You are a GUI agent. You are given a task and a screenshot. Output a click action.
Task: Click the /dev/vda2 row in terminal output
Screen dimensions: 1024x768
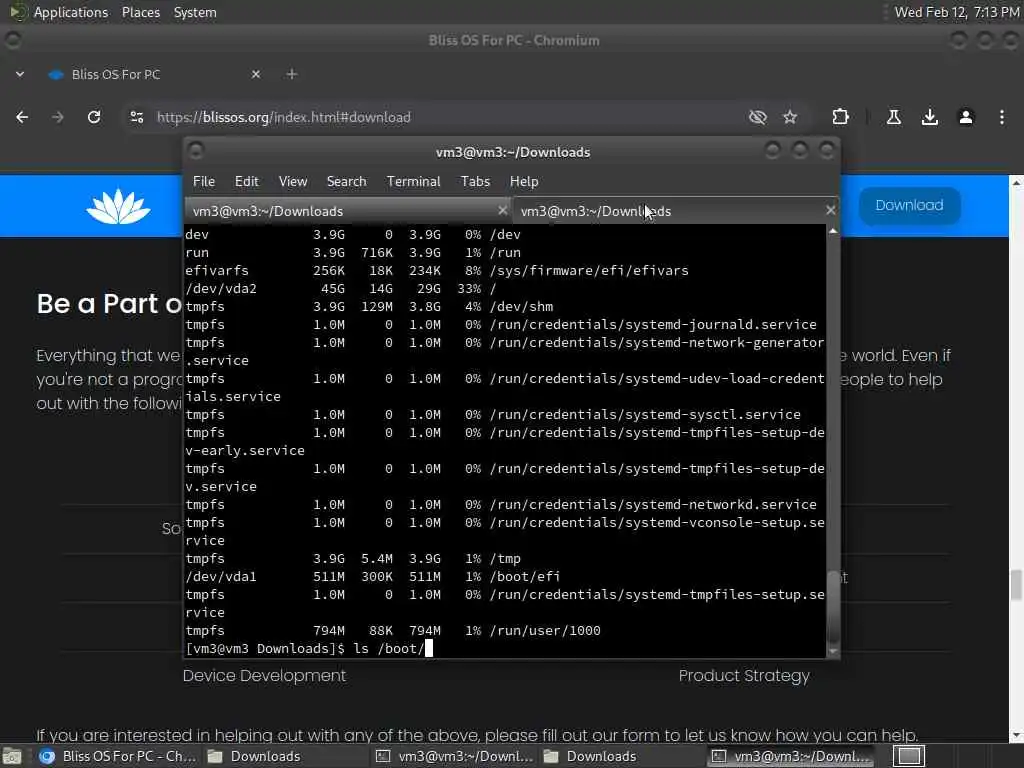click(341, 289)
